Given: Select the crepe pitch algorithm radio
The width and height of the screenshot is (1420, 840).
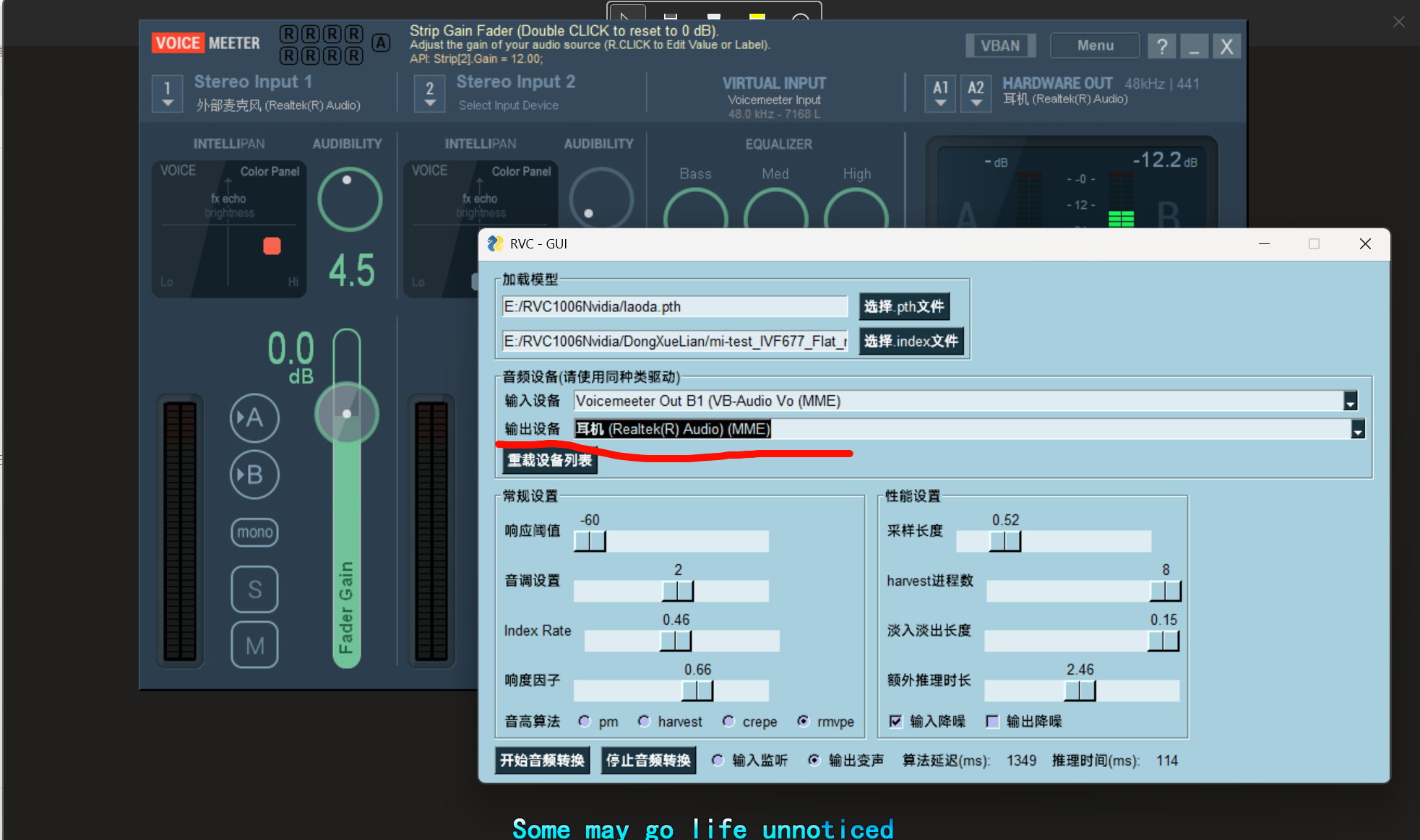Looking at the screenshot, I should pos(728,721).
